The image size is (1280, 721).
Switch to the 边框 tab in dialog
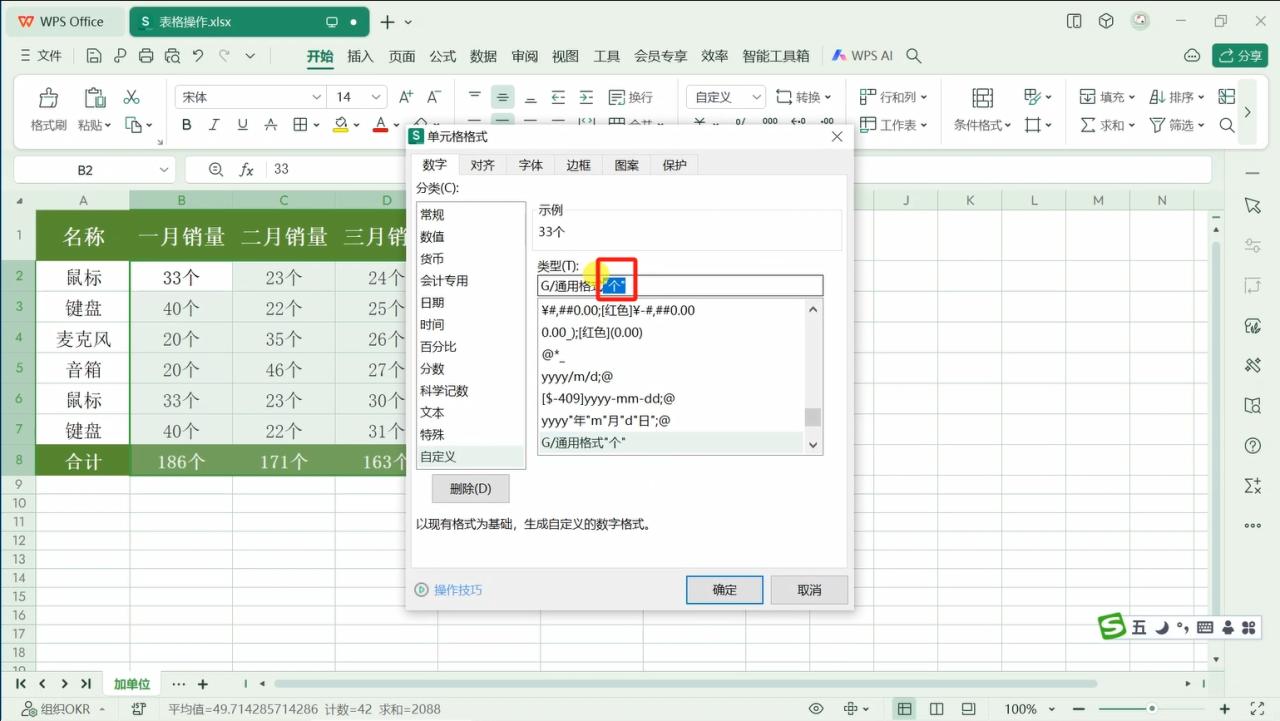point(578,165)
